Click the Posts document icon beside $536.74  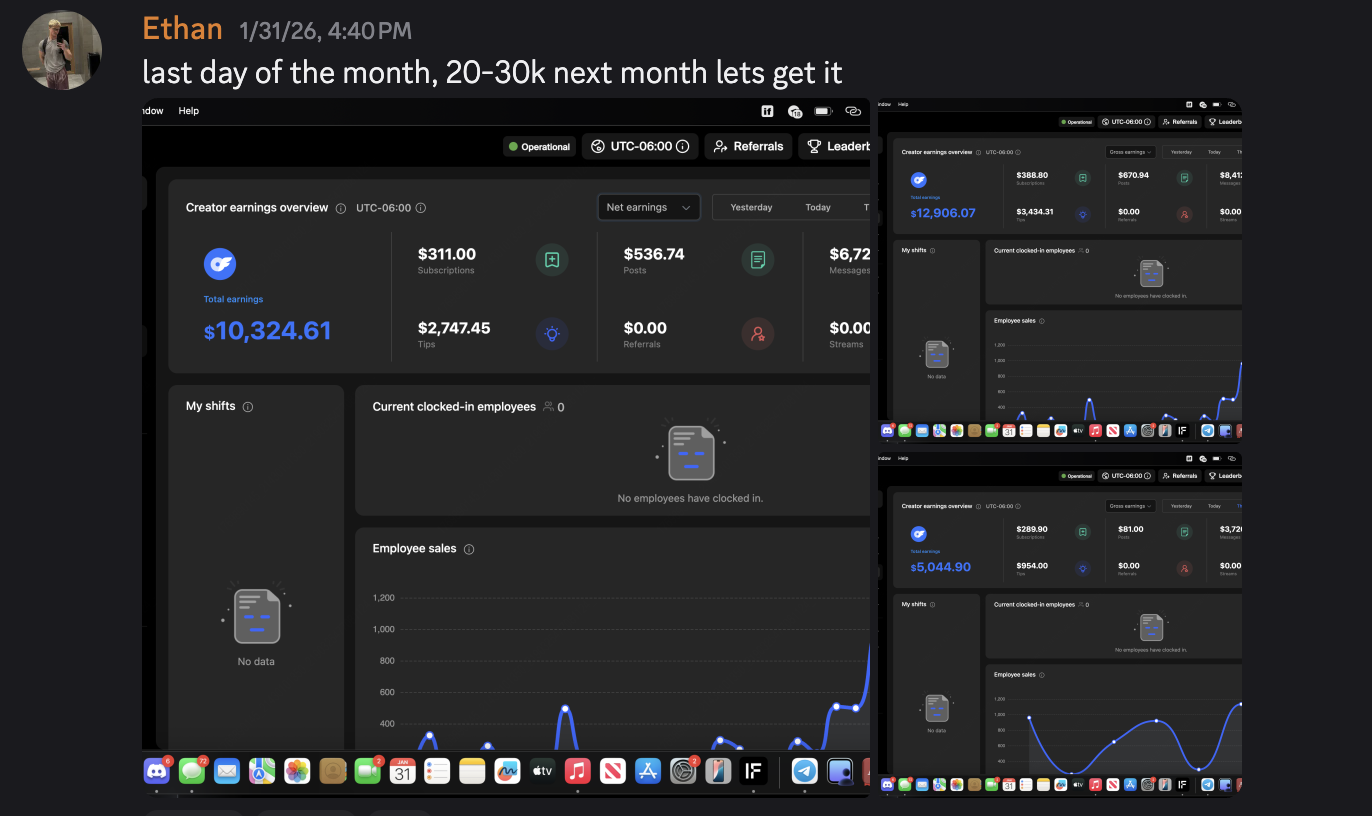(758, 260)
